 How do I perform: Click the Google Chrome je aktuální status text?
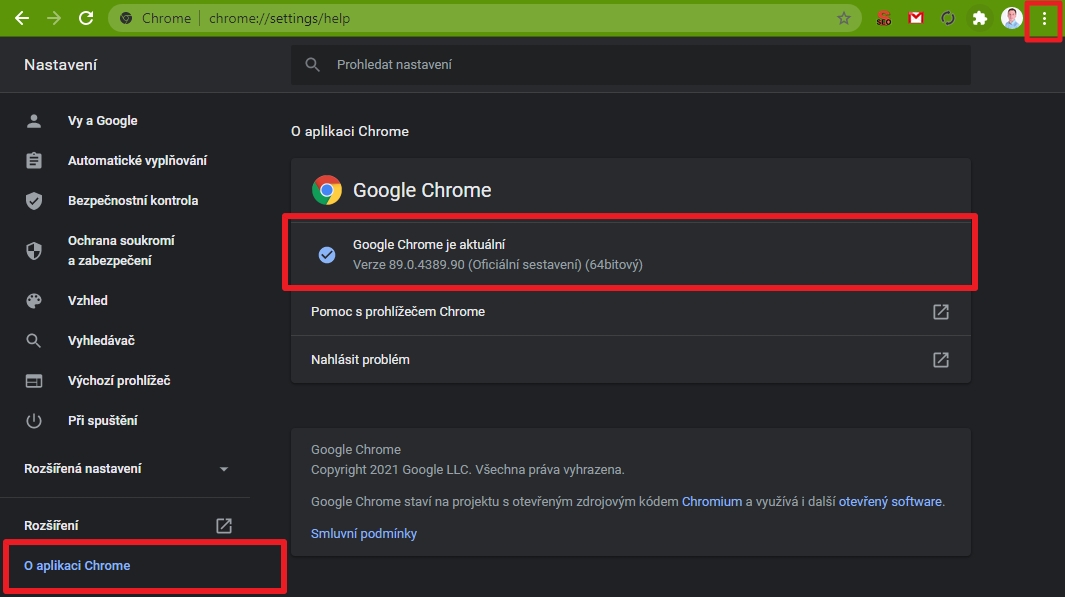point(429,245)
